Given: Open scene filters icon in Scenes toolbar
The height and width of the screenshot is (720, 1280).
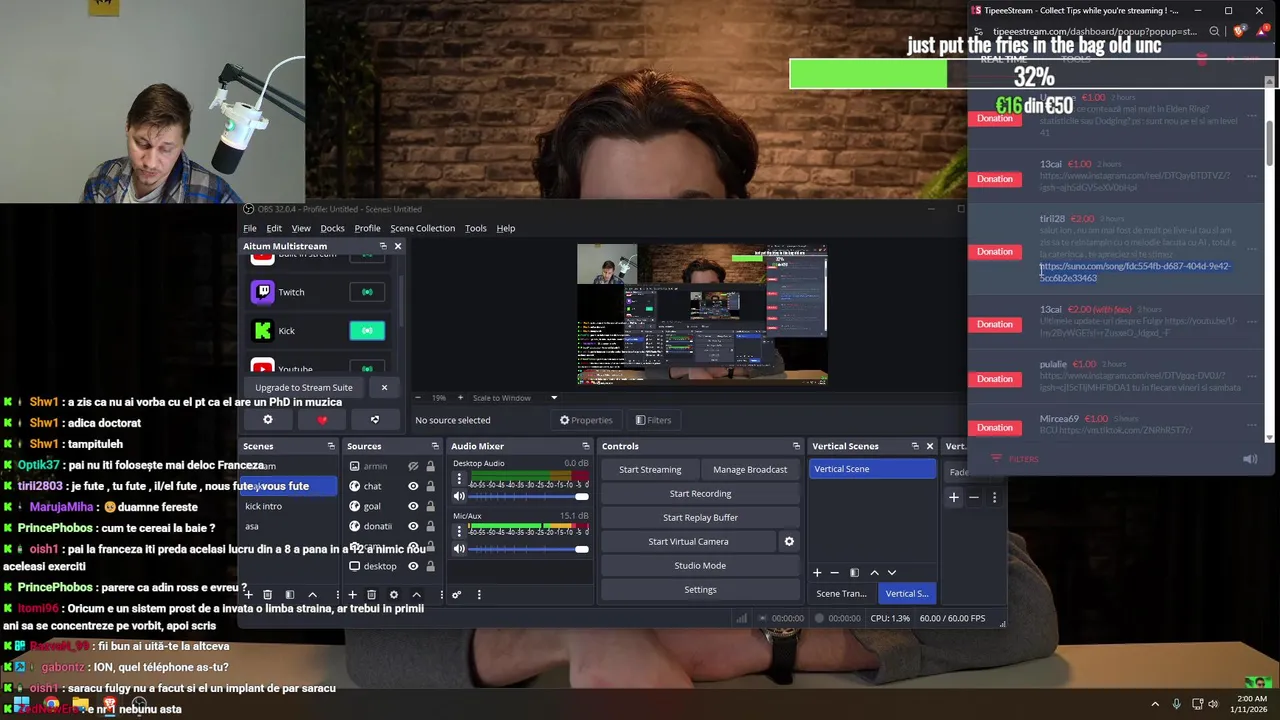Looking at the screenshot, I should [290, 595].
